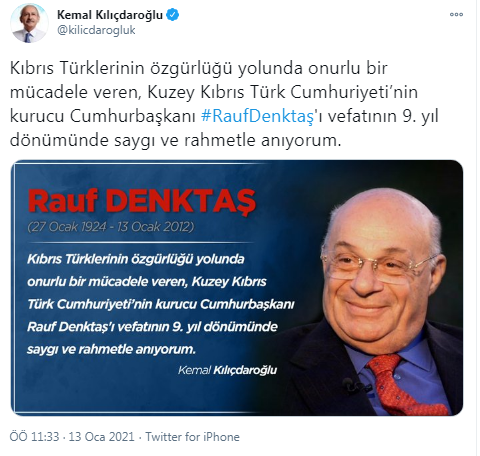Open the @kilicdarogluk handle link
The height and width of the screenshot is (456, 480).
click(96, 30)
